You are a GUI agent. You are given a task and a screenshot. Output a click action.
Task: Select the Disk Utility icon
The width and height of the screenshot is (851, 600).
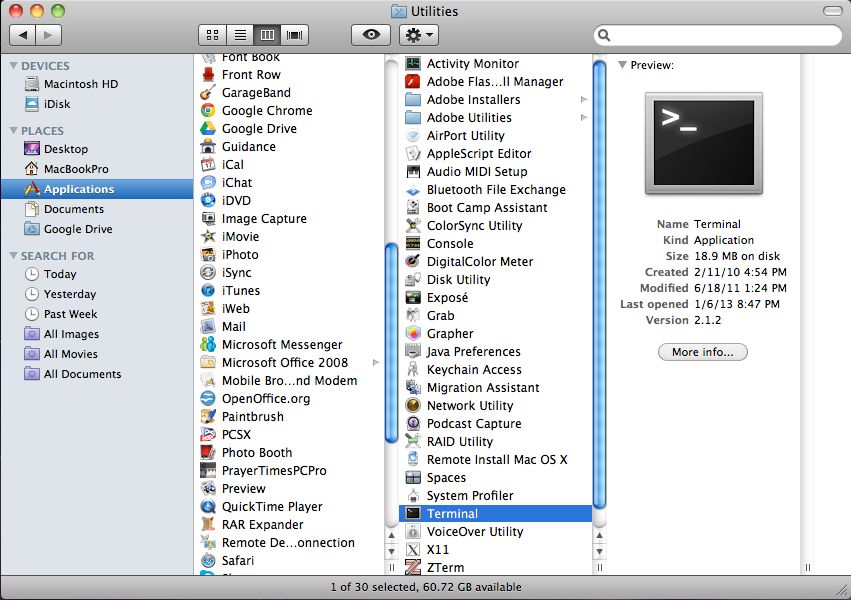click(x=413, y=279)
